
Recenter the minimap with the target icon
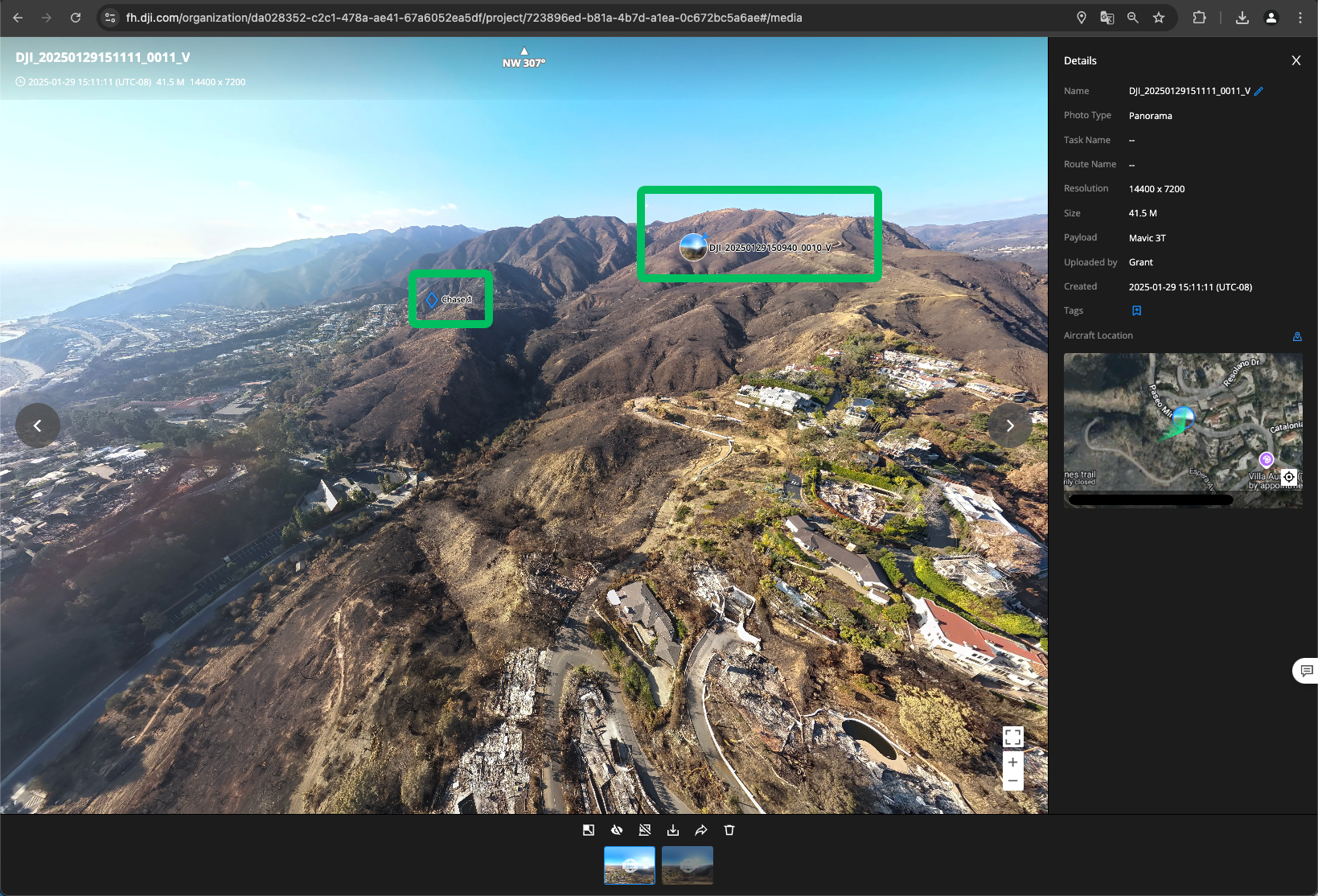click(x=1289, y=477)
